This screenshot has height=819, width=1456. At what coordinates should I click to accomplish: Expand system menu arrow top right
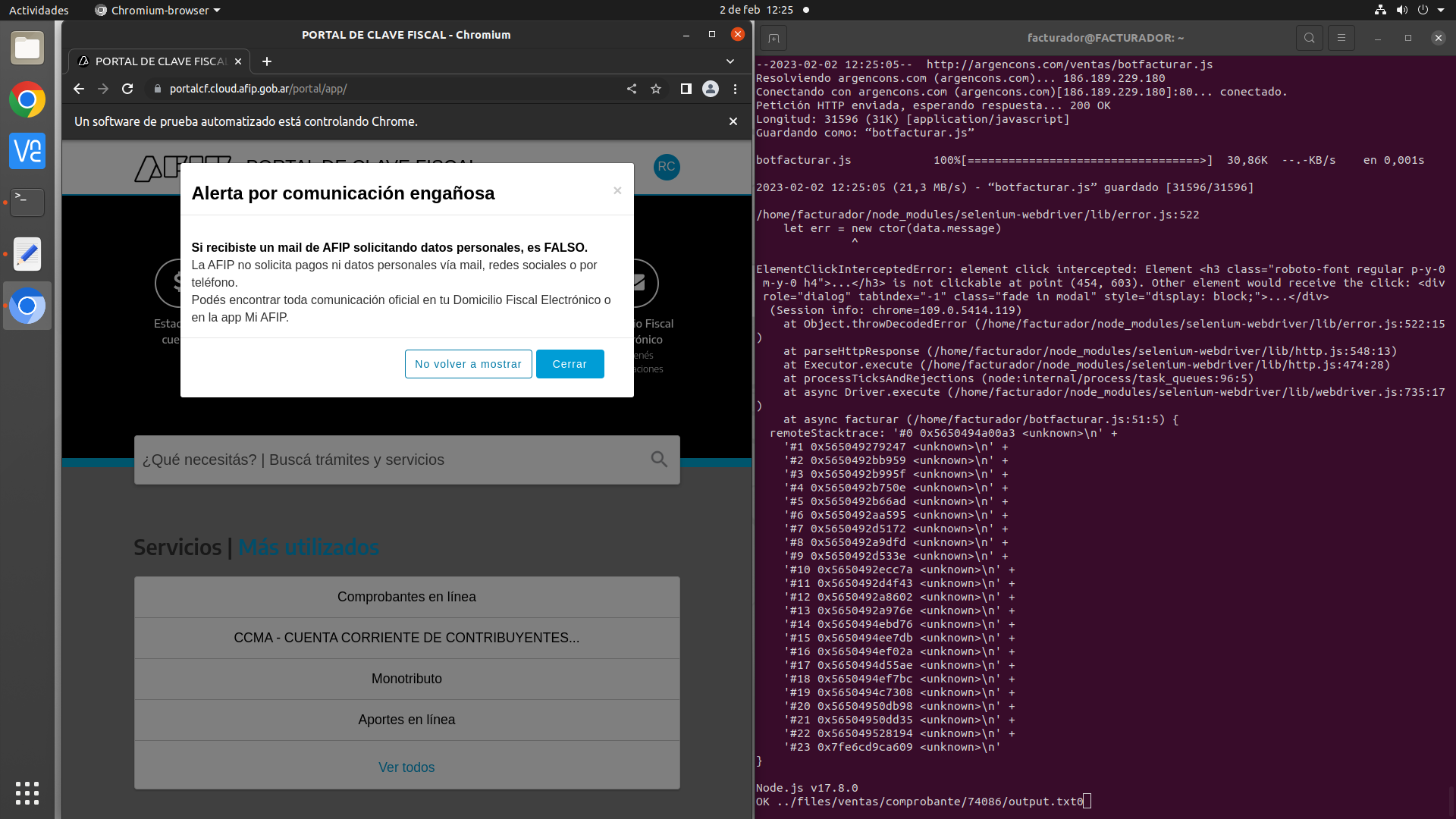pos(1440,10)
